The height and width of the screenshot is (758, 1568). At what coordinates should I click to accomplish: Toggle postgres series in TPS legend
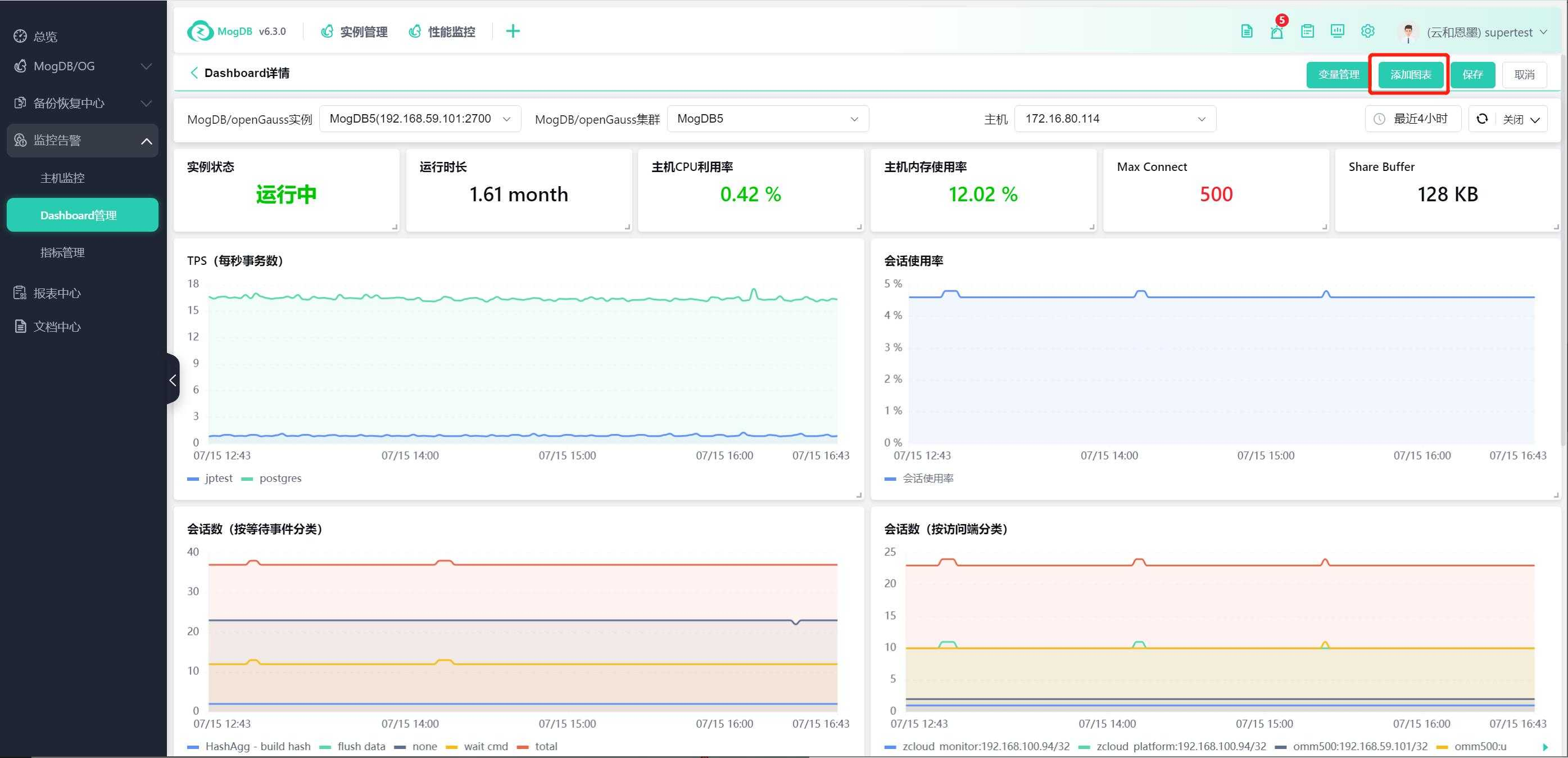[271, 479]
